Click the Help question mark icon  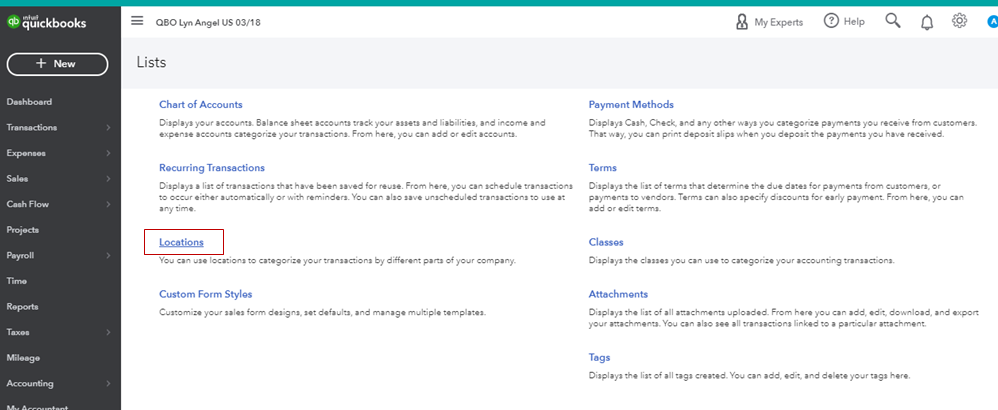[831, 21]
